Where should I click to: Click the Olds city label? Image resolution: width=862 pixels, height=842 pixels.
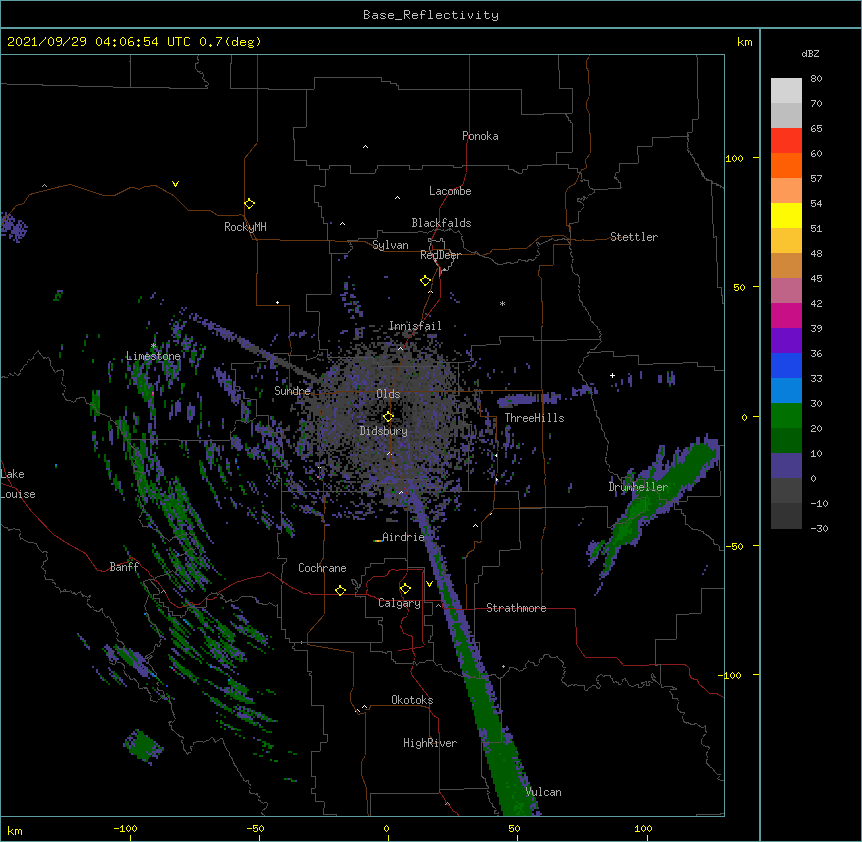pyautogui.click(x=388, y=394)
